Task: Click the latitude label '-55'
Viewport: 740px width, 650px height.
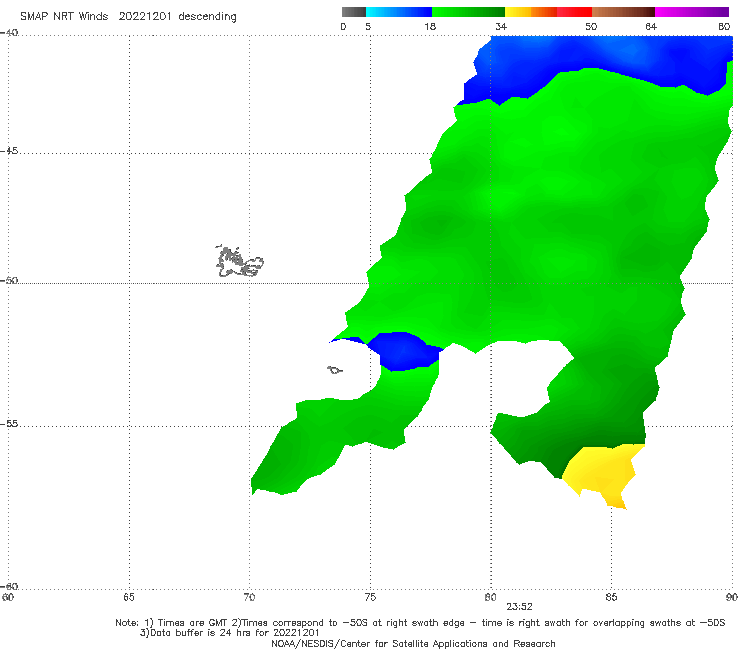Action: pyautogui.click(x=9, y=423)
